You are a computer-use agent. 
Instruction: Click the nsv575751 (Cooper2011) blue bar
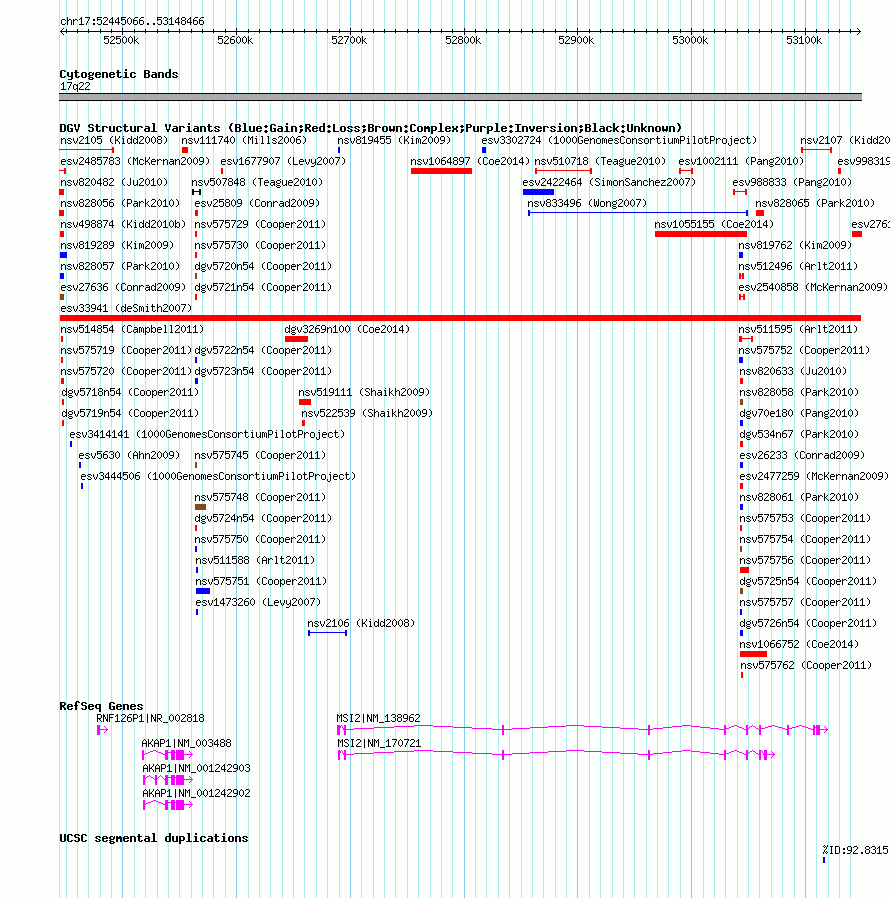pos(203,591)
